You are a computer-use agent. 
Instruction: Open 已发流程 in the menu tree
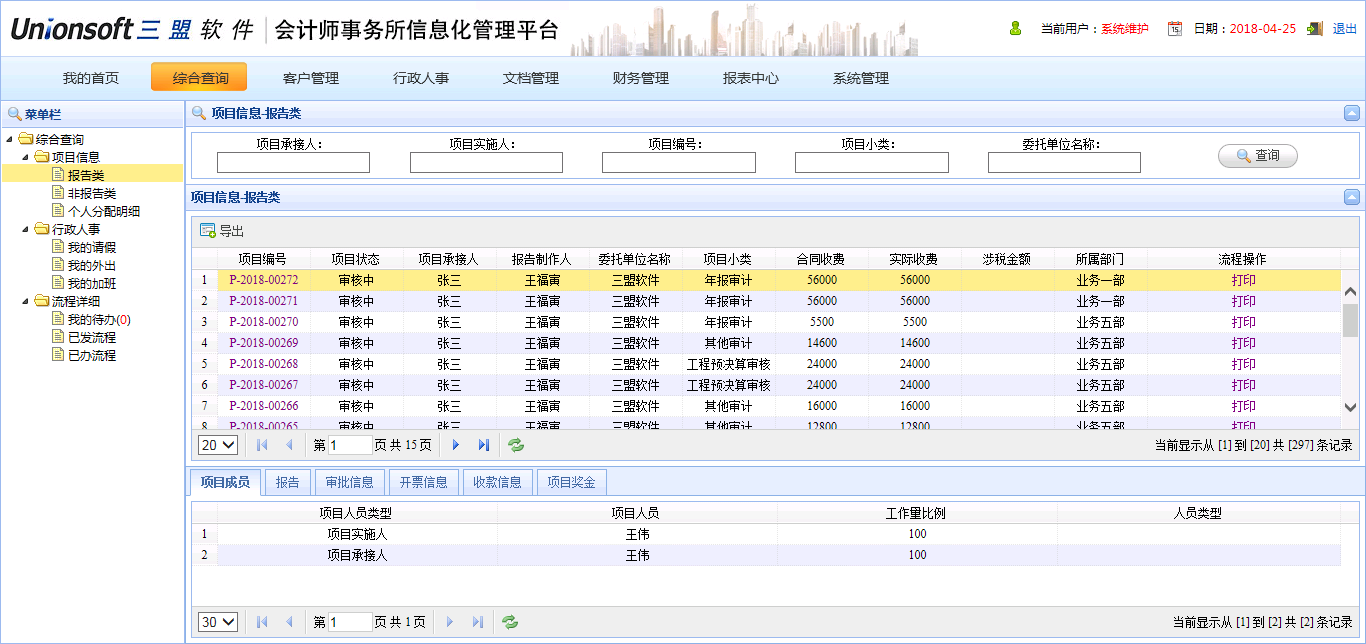point(92,338)
